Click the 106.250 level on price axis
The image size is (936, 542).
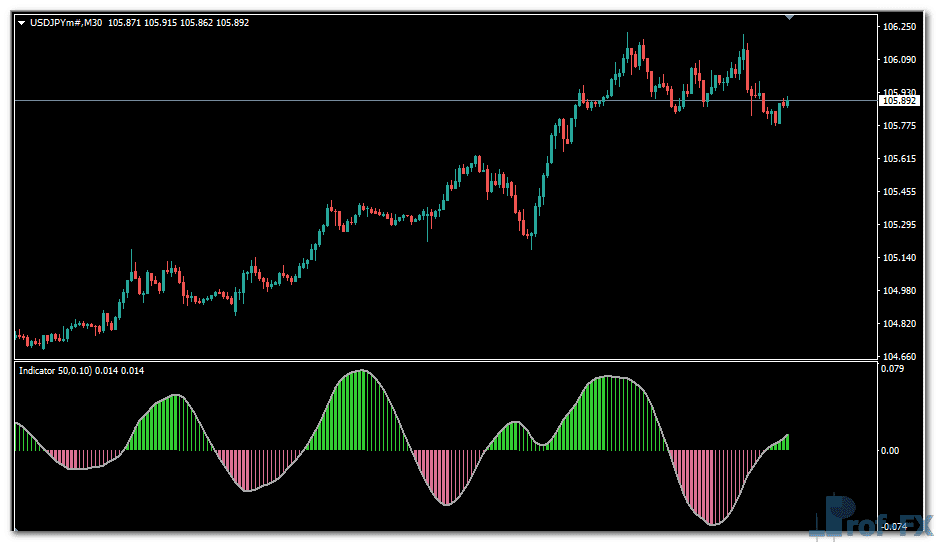(x=900, y=27)
